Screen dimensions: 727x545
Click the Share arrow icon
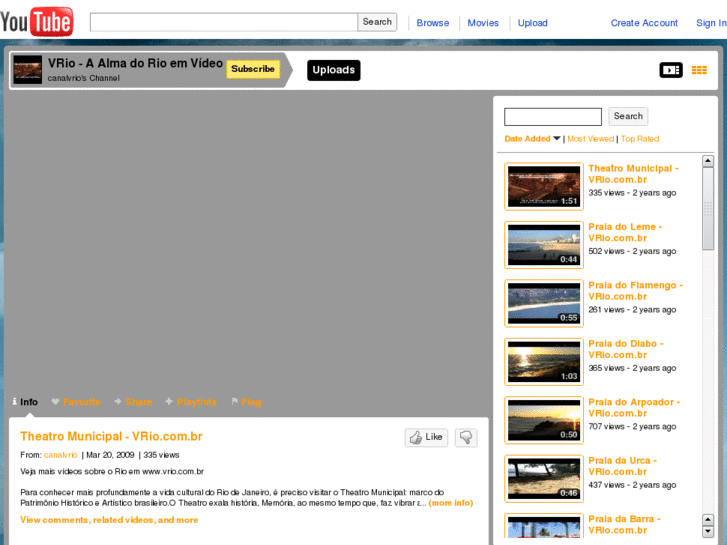point(118,402)
